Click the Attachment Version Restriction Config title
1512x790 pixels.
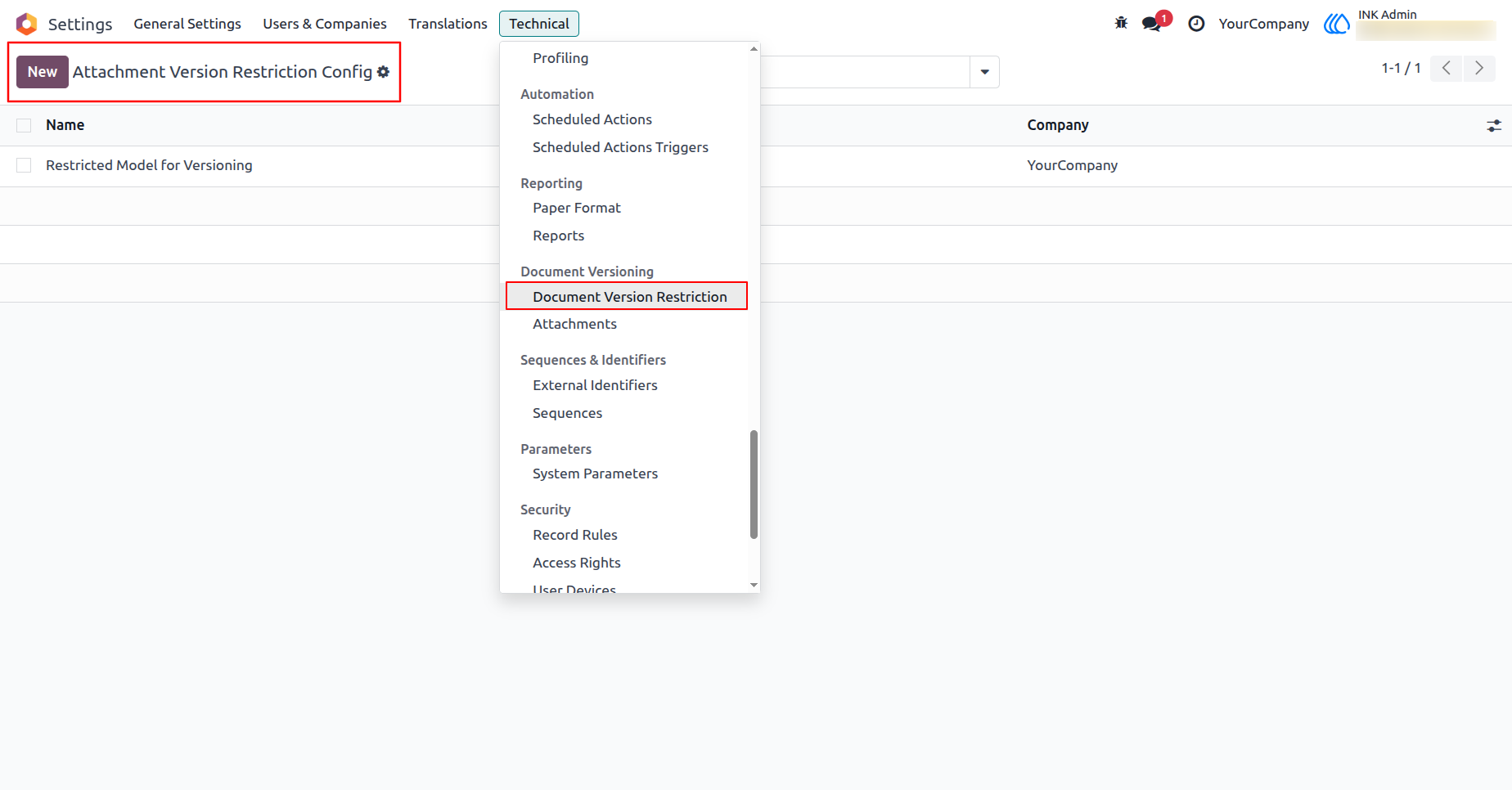(223, 72)
